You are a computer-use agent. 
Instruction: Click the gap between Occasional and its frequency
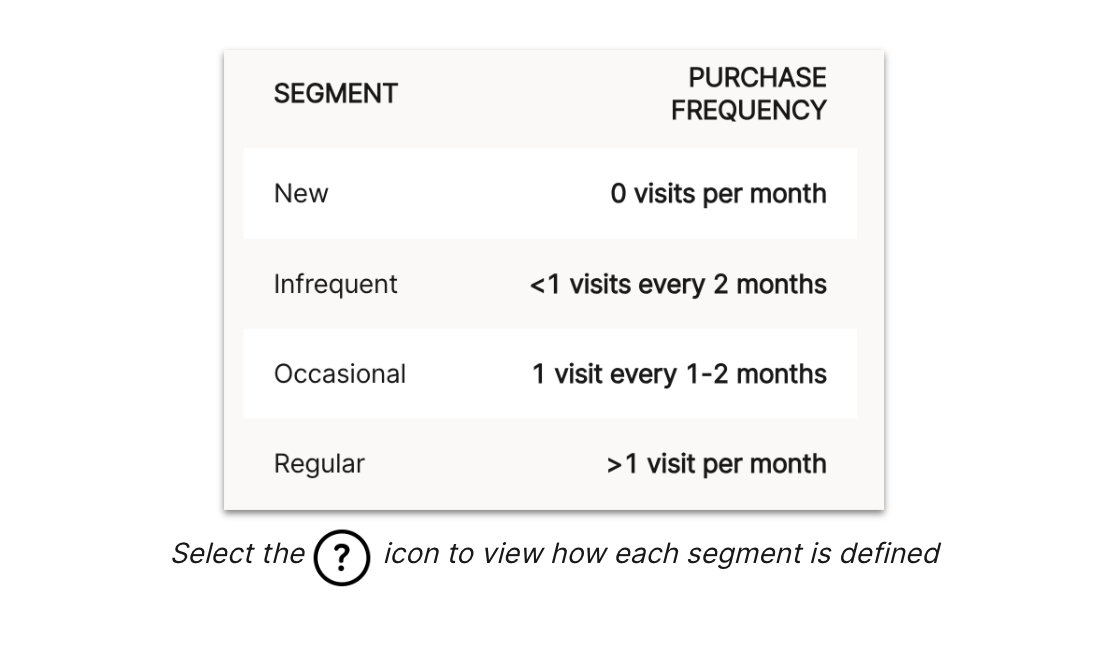[x=468, y=374]
